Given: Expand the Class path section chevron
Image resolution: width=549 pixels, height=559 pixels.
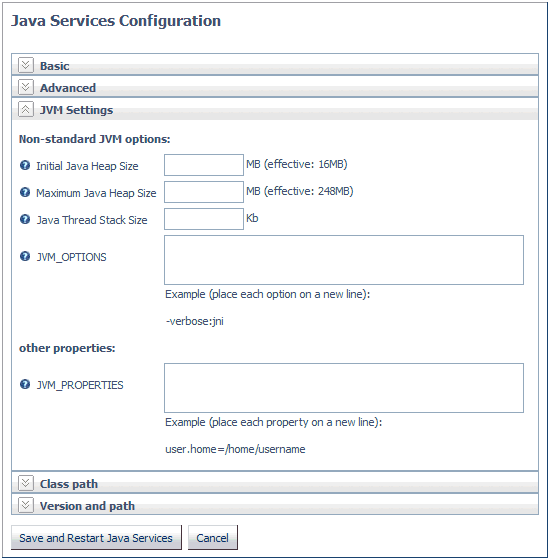Looking at the screenshot, I should pos(25,483).
